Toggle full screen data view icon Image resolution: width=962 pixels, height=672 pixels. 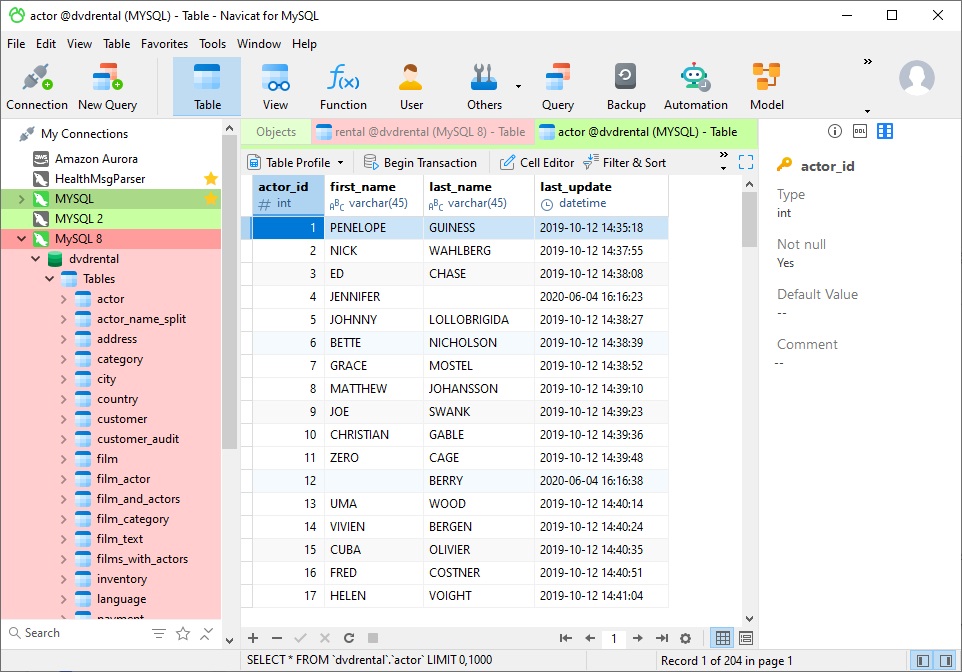point(745,162)
